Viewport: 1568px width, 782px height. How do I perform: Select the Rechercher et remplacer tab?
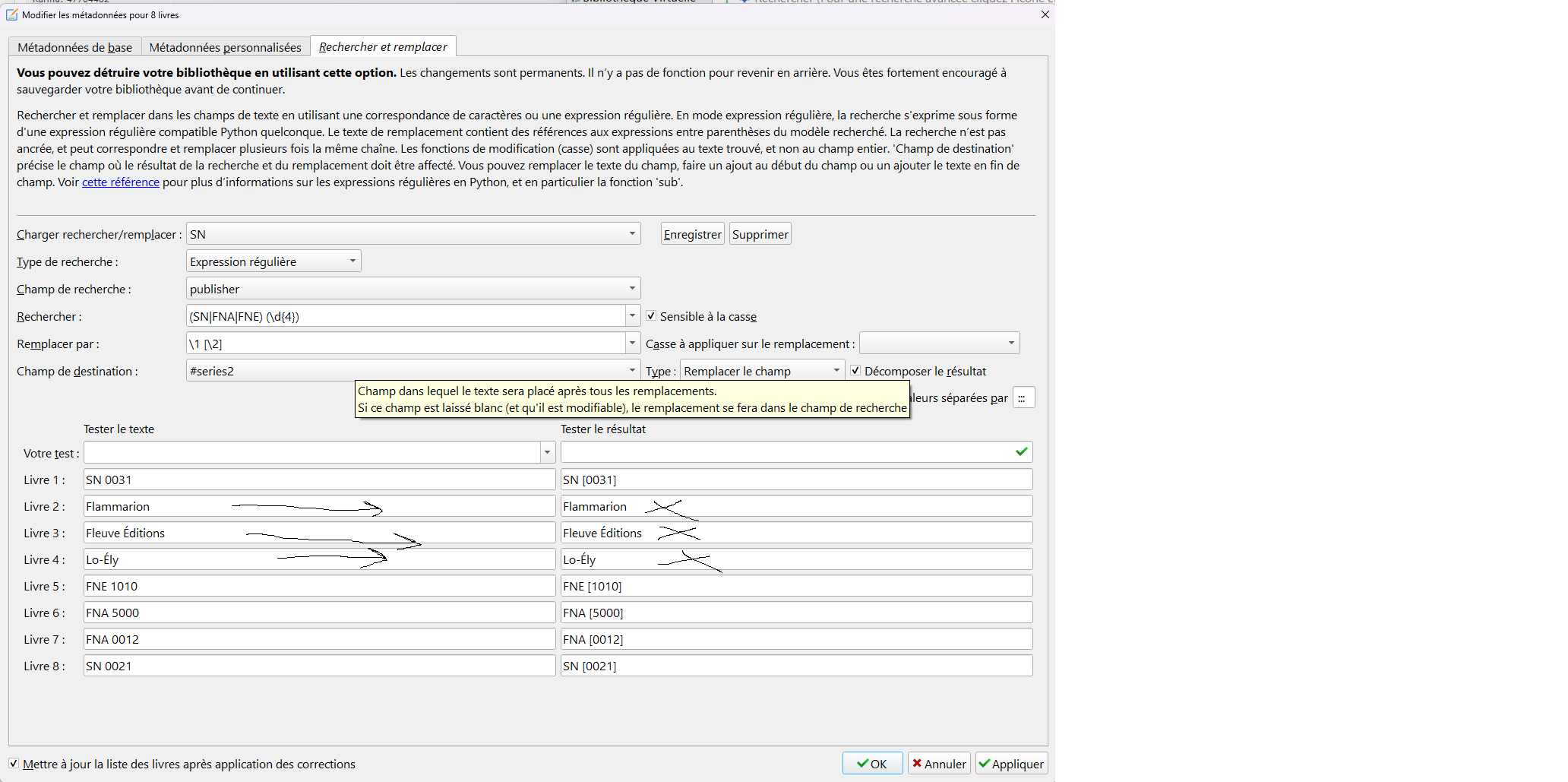pos(383,46)
